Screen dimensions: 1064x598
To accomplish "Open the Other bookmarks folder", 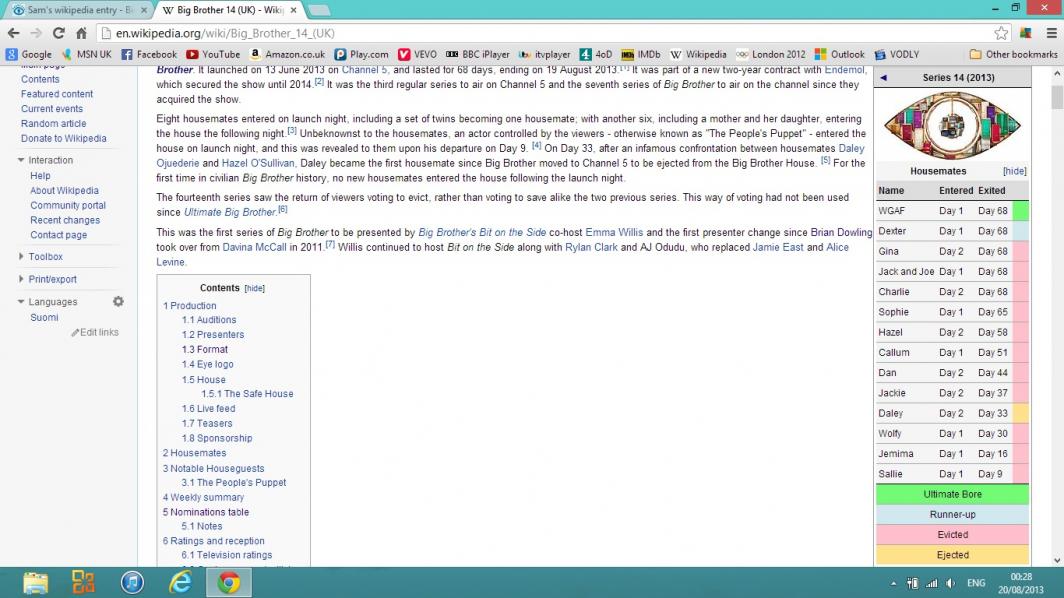I will [1013, 54].
